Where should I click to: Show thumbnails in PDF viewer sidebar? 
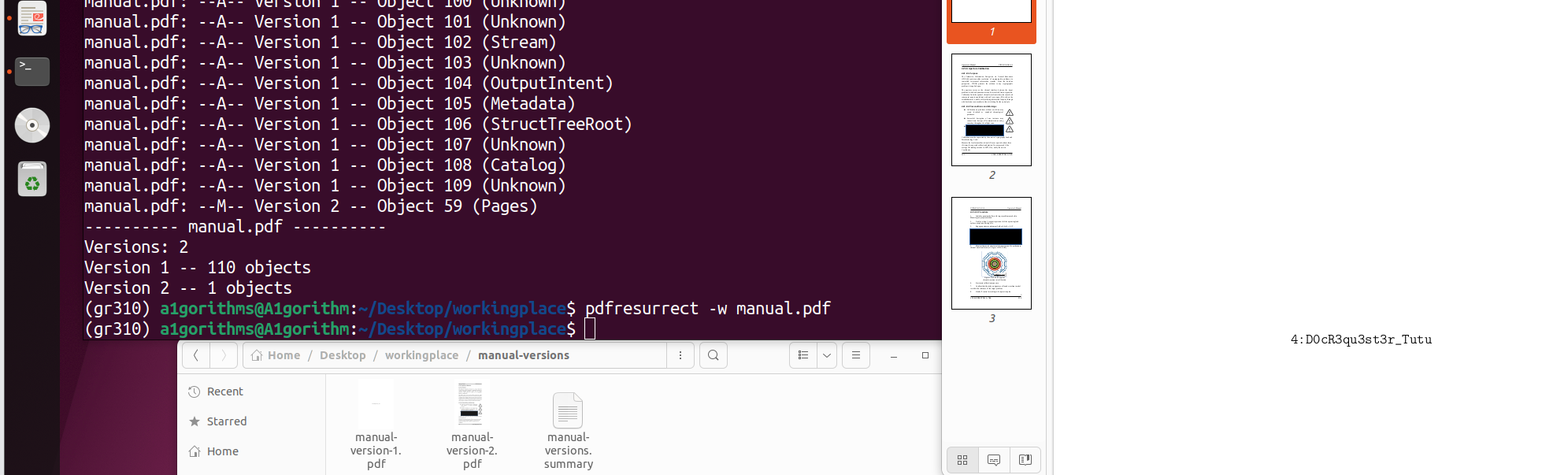[962, 460]
